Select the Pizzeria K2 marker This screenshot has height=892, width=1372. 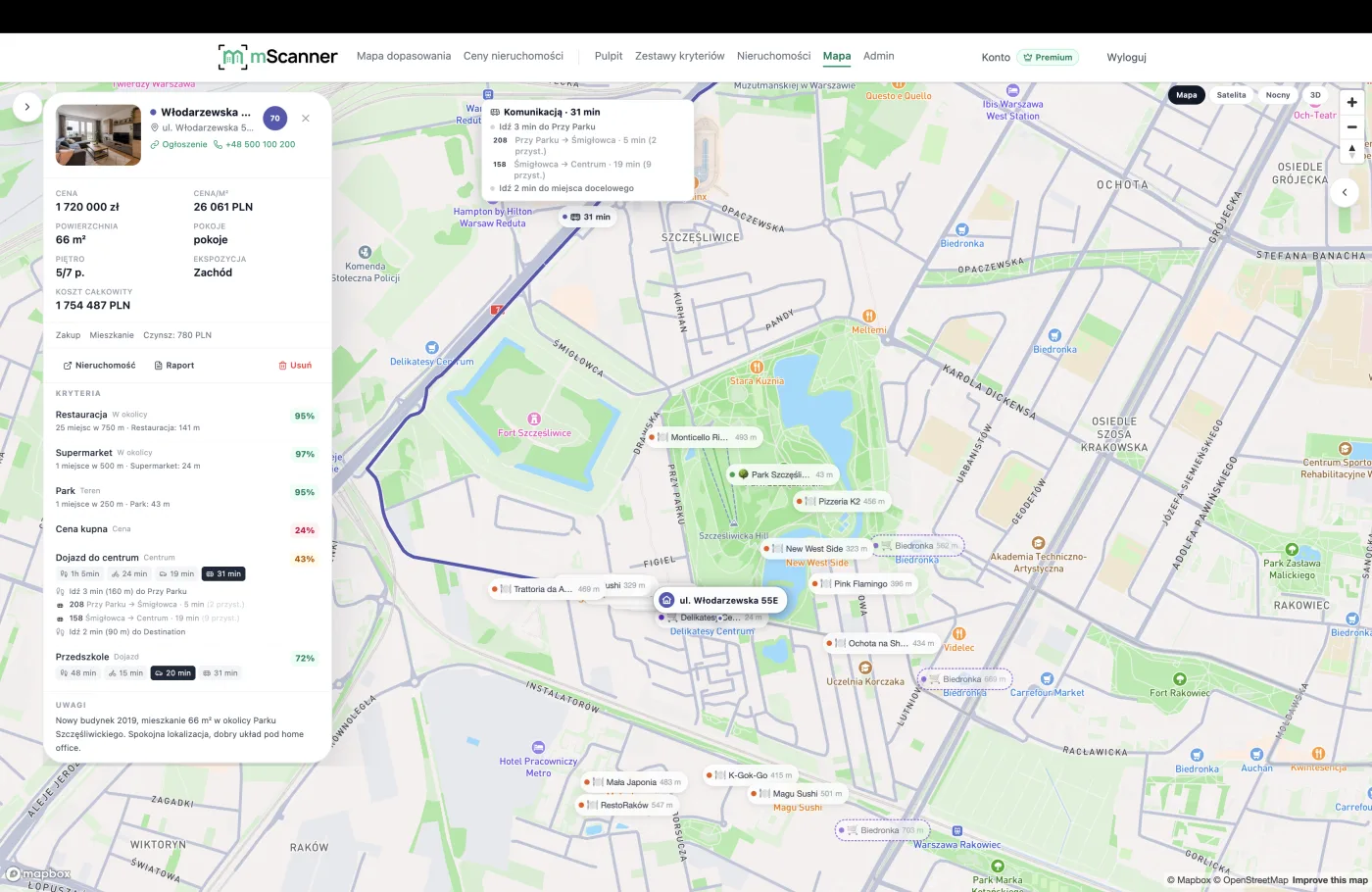pos(841,501)
